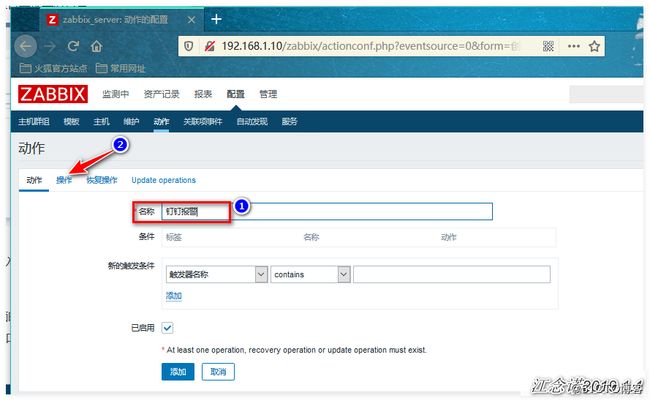The image size is (650, 401).
Task: Switch to the 恢复操作 tab
Action: [102, 180]
